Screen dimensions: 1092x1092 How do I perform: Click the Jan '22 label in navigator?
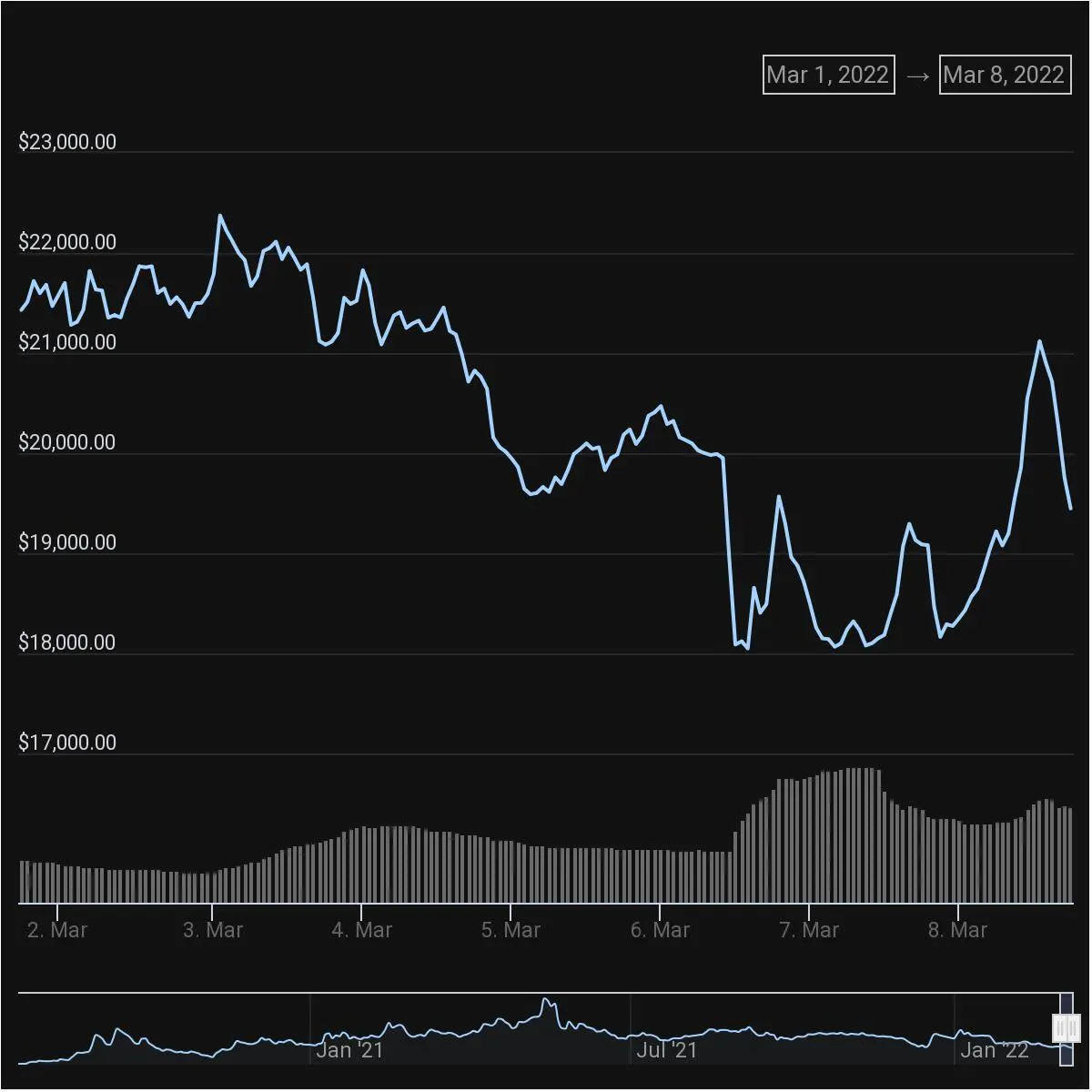click(x=995, y=1050)
